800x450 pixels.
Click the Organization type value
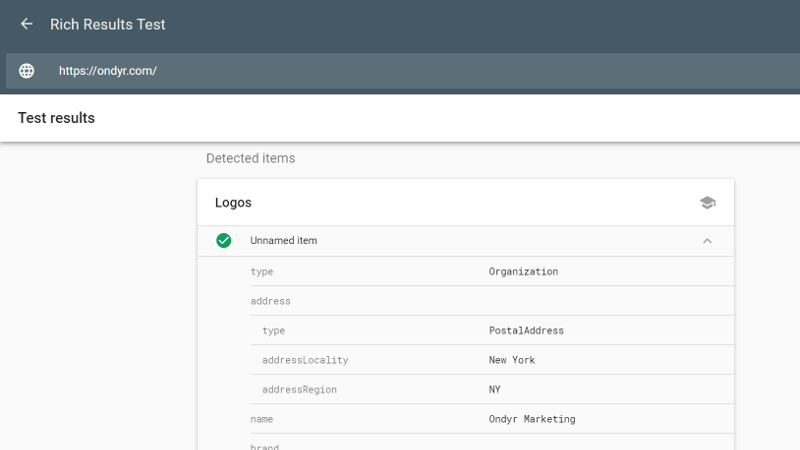click(x=523, y=271)
